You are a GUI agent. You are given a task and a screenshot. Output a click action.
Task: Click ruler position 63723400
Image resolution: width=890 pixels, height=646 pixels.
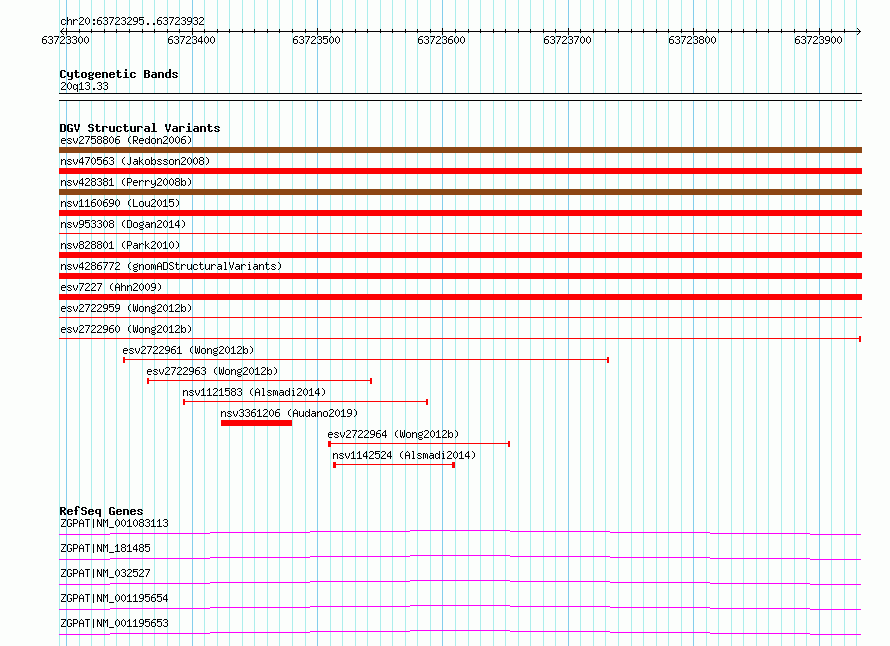(191, 40)
